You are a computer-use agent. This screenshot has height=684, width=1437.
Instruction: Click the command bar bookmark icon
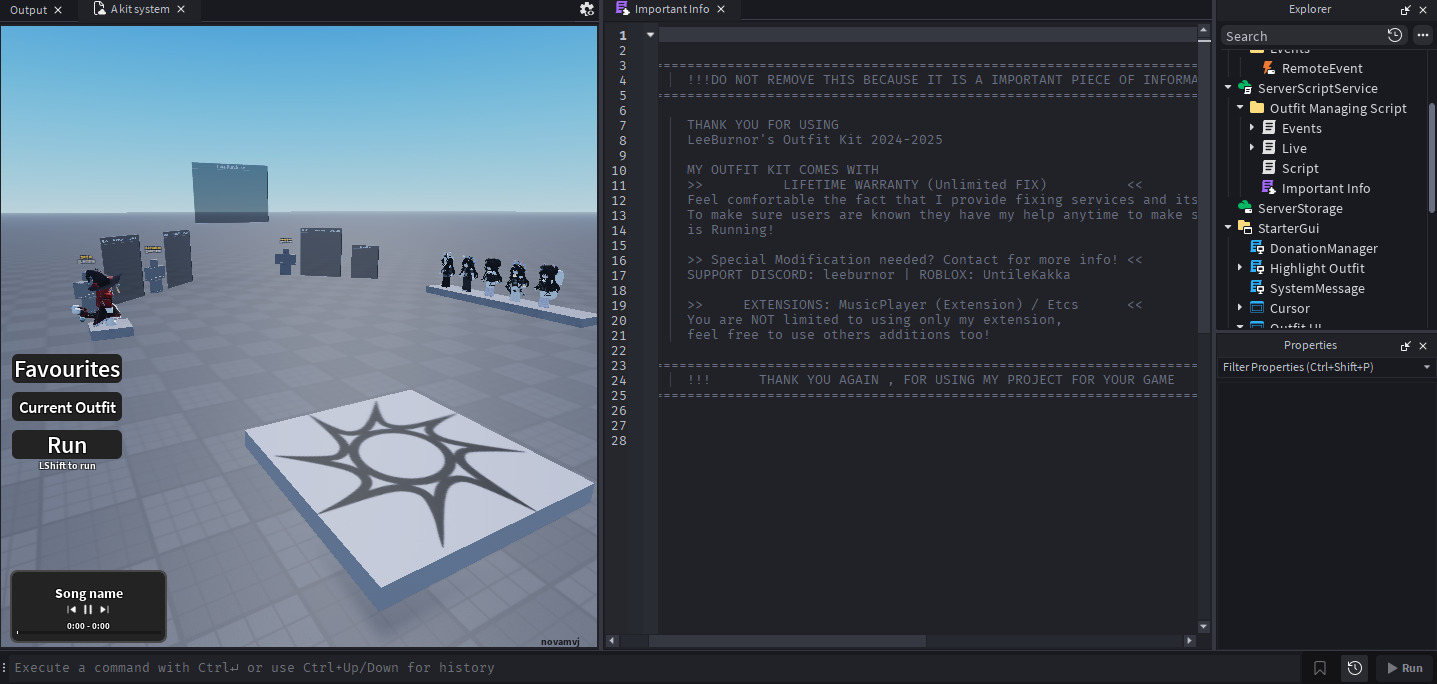(x=1320, y=668)
